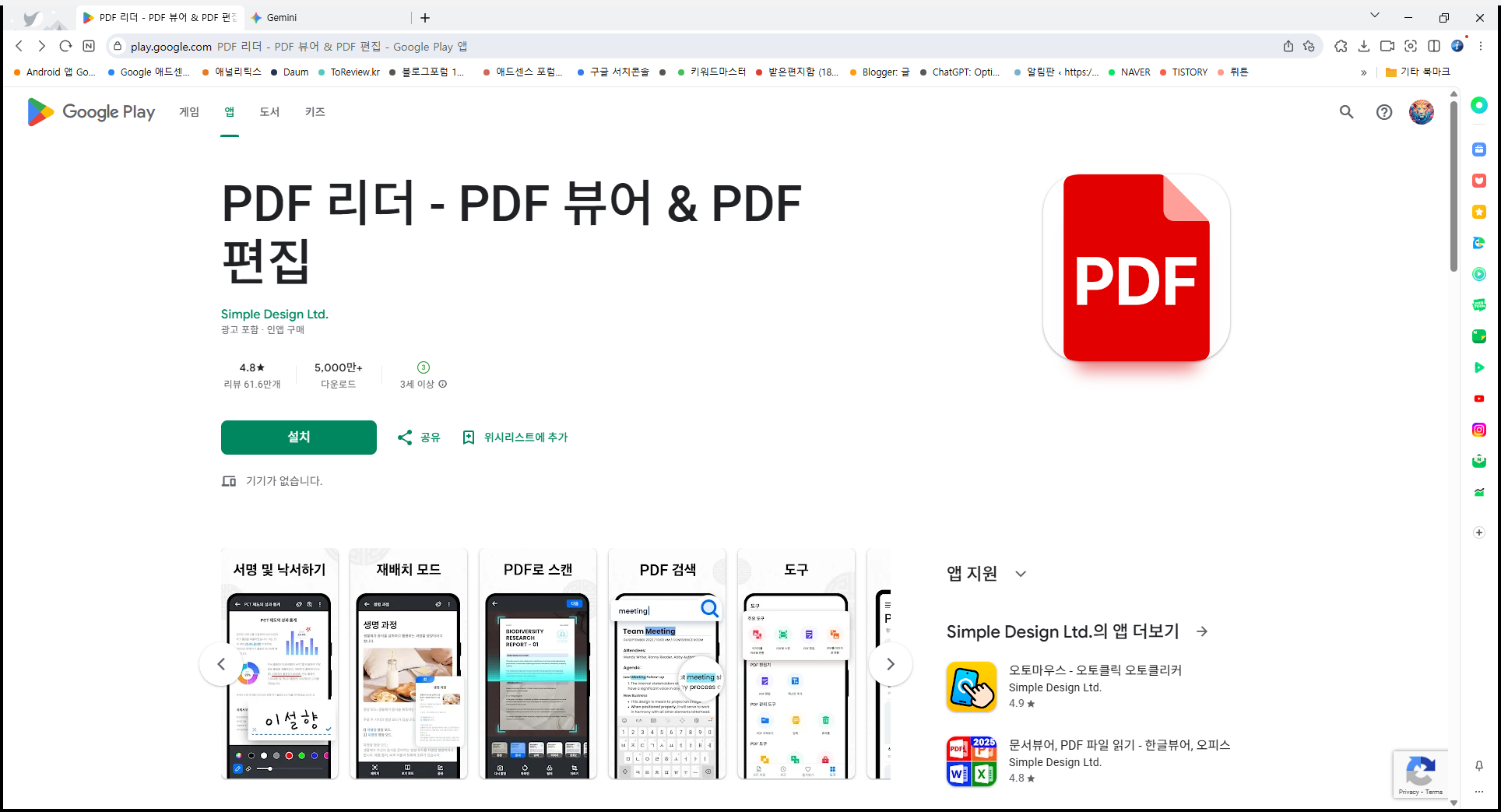Screen dimensions: 1501x812
Task: Switch to the 게임 tab
Action: 188,112
